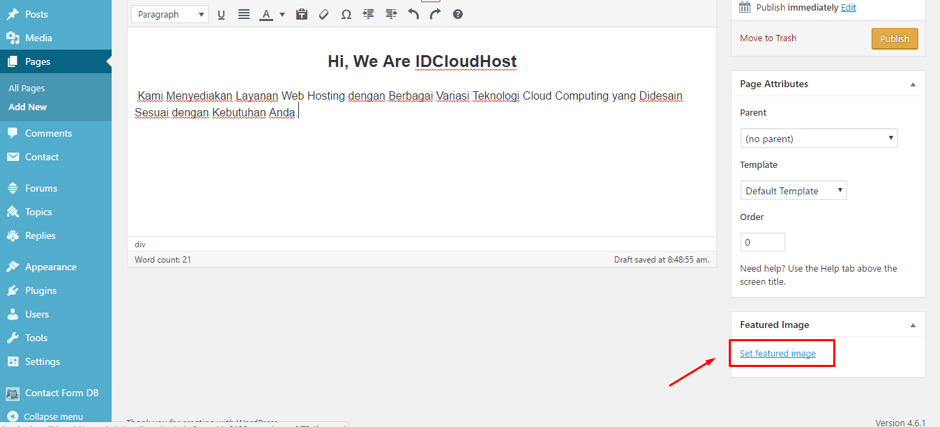Open the Paragraph format dropdown

[169, 14]
